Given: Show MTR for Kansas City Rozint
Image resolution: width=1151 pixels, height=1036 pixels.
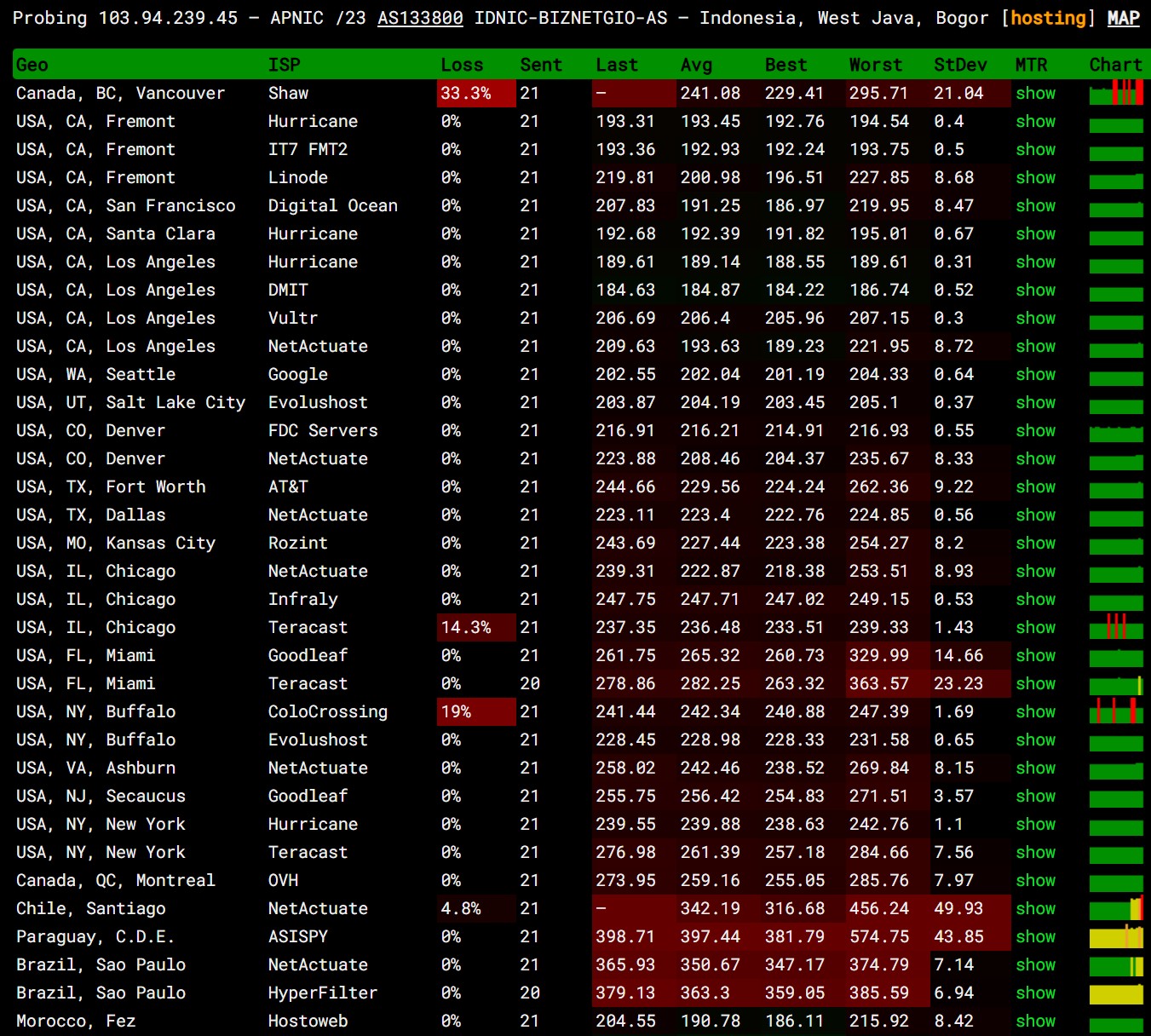Looking at the screenshot, I should click(1035, 543).
